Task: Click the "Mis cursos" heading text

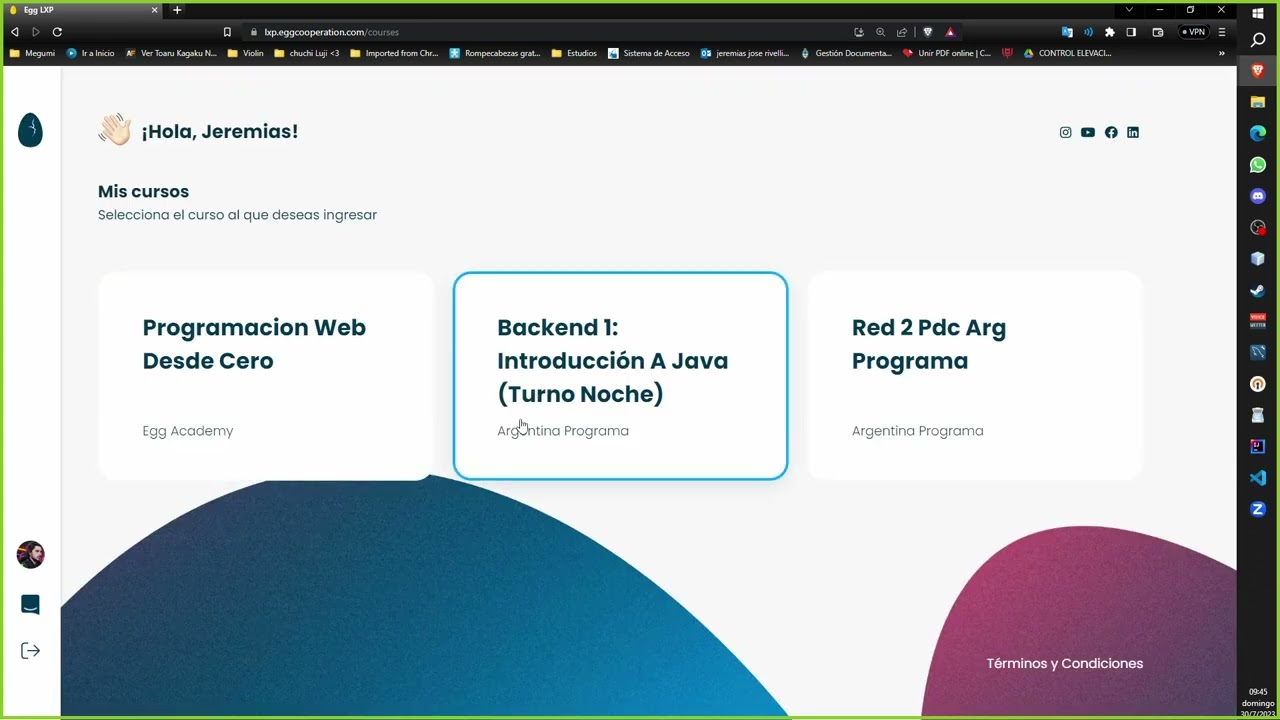Action: coord(143,191)
